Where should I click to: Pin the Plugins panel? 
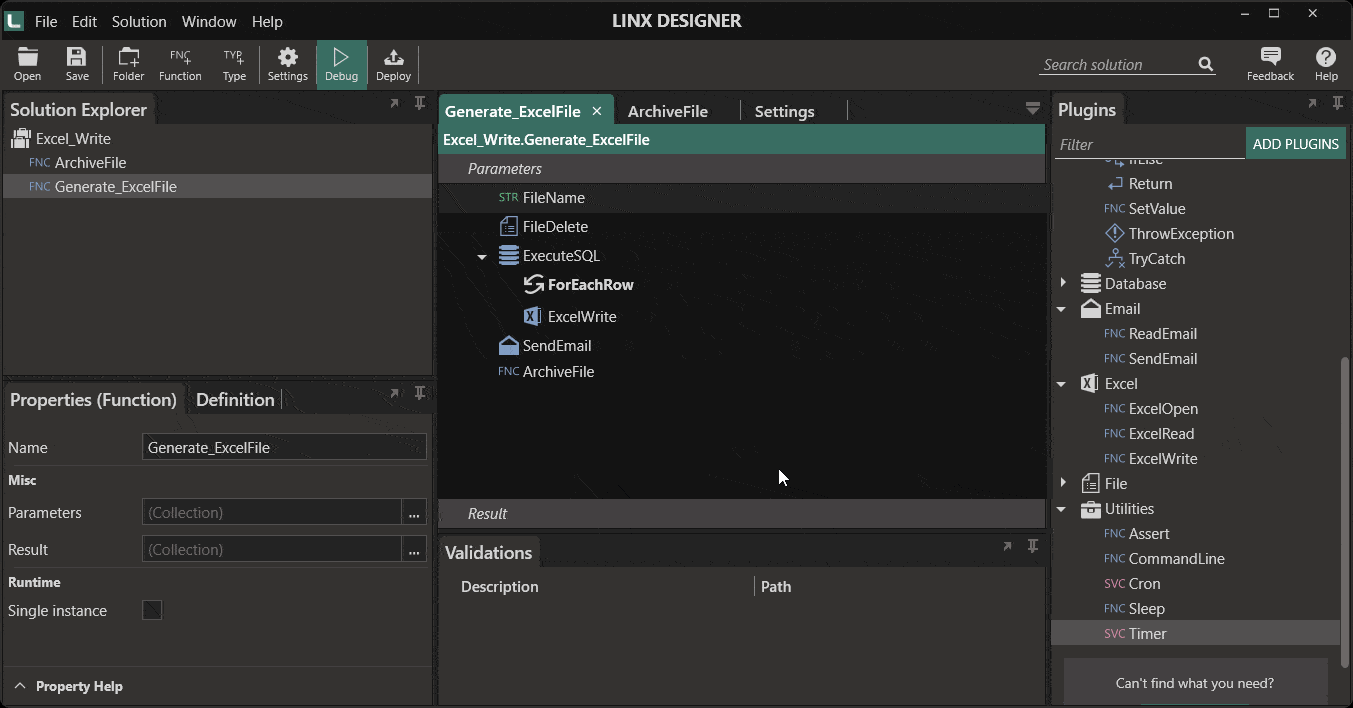click(x=1338, y=103)
